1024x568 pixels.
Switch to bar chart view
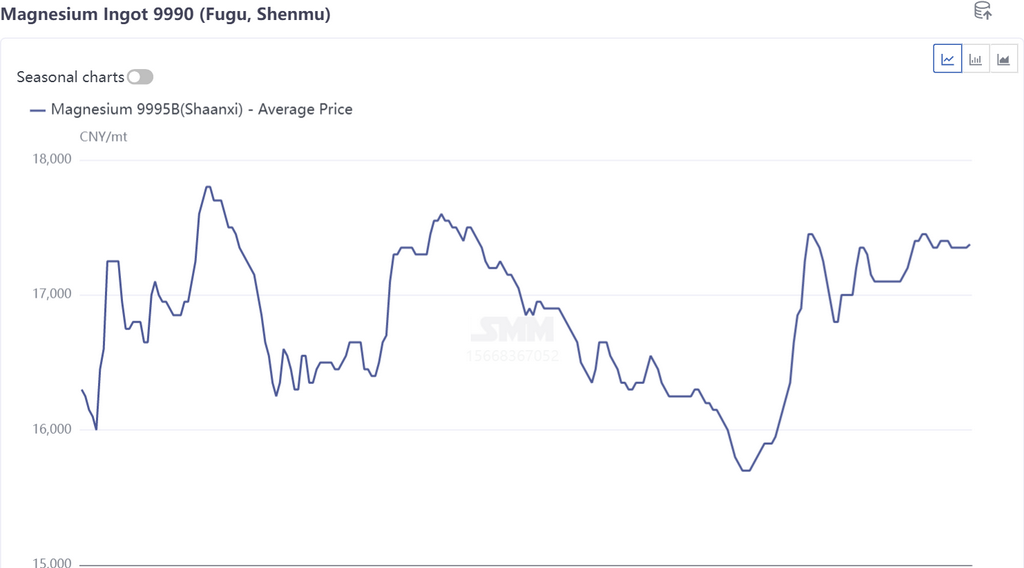[x=975, y=59]
